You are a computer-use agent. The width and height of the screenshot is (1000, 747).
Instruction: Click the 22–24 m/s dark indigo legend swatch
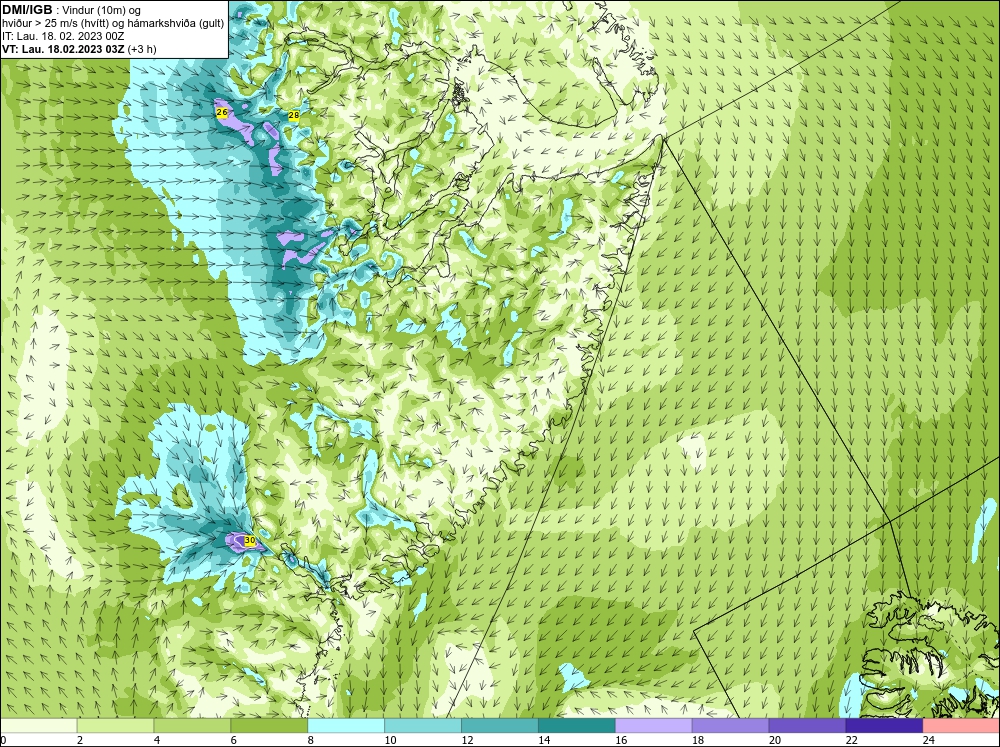(884, 726)
